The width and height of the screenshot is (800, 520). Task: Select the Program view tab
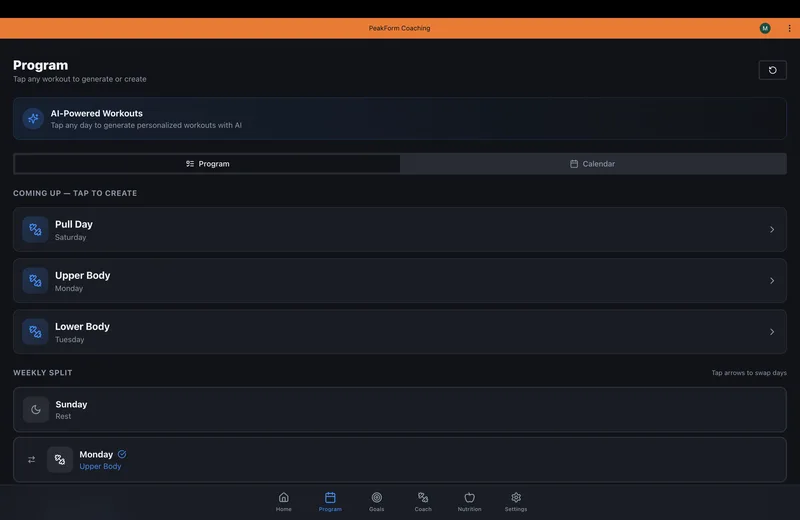(x=208, y=164)
